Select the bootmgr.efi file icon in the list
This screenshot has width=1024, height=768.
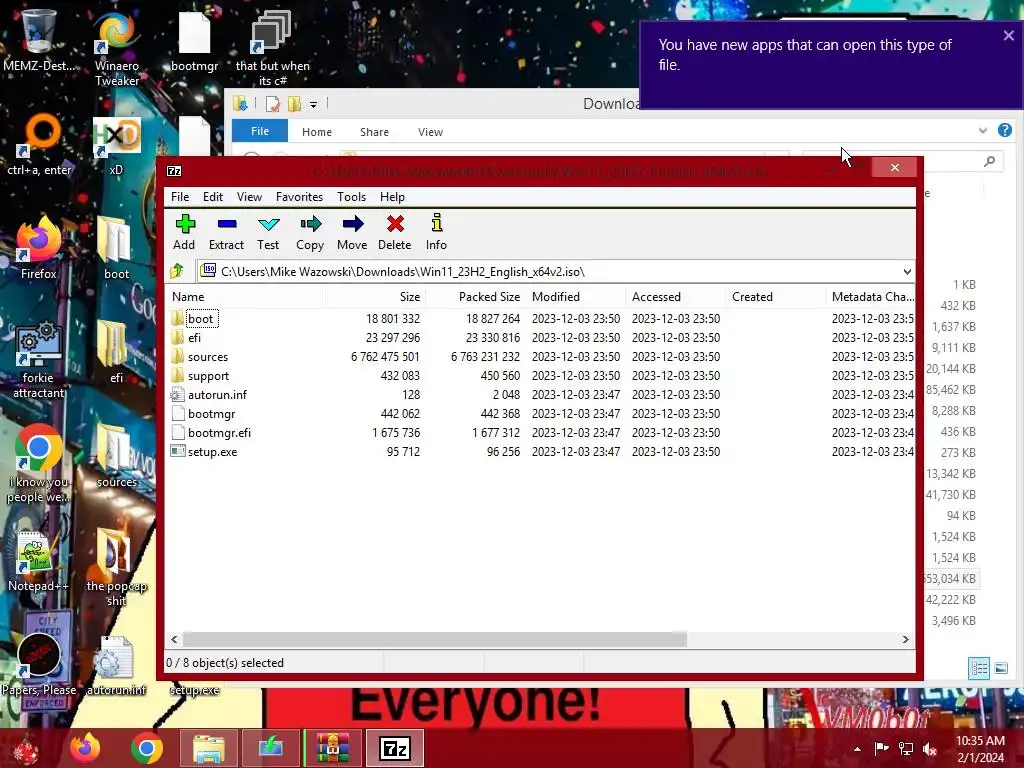pos(177,432)
